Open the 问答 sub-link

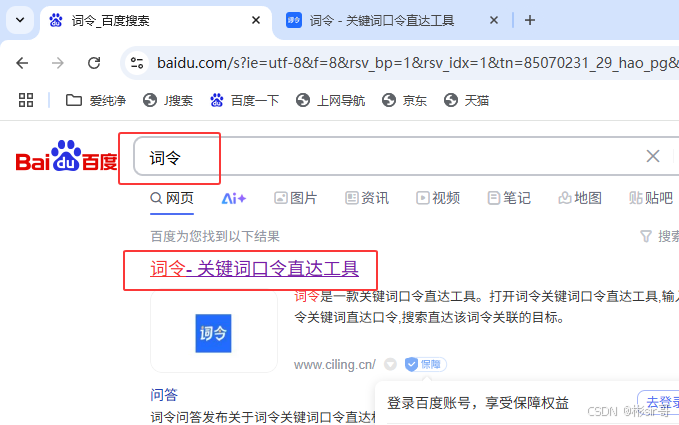pos(164,395)
